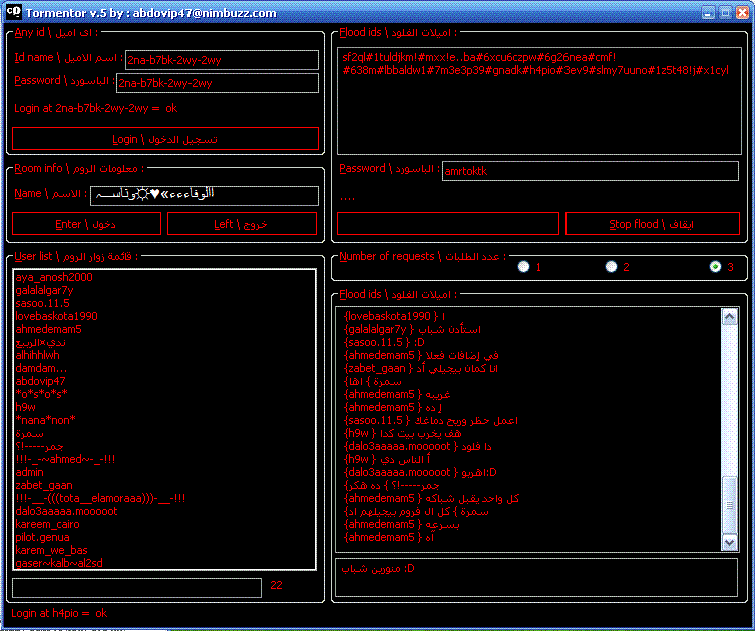Focus the Any id Password field
The width and height of the screenshot is (755, 631).
coord(217,83)
